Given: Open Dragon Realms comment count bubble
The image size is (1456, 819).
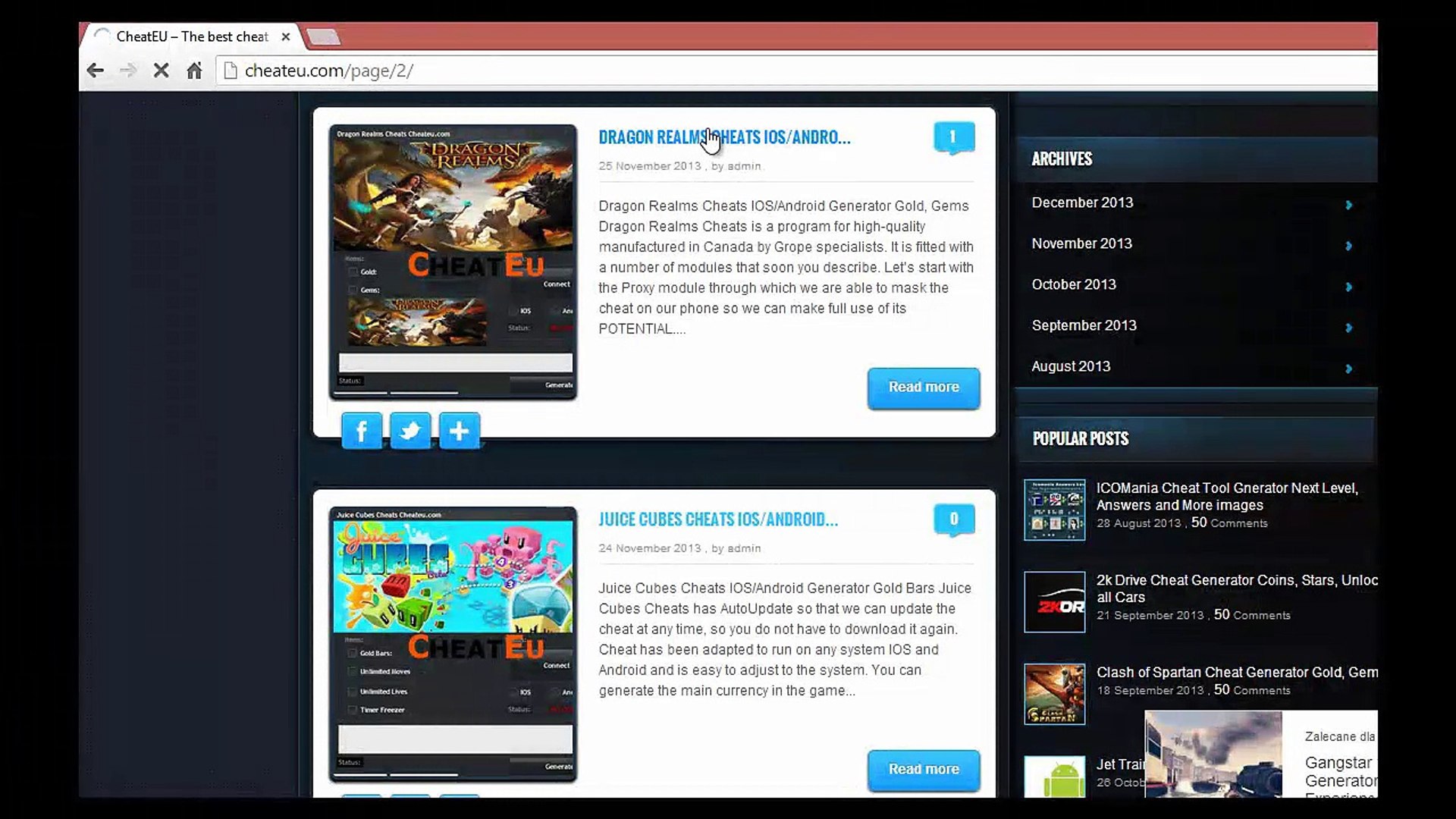Looking at the screenshot, I should click(953, 137).
